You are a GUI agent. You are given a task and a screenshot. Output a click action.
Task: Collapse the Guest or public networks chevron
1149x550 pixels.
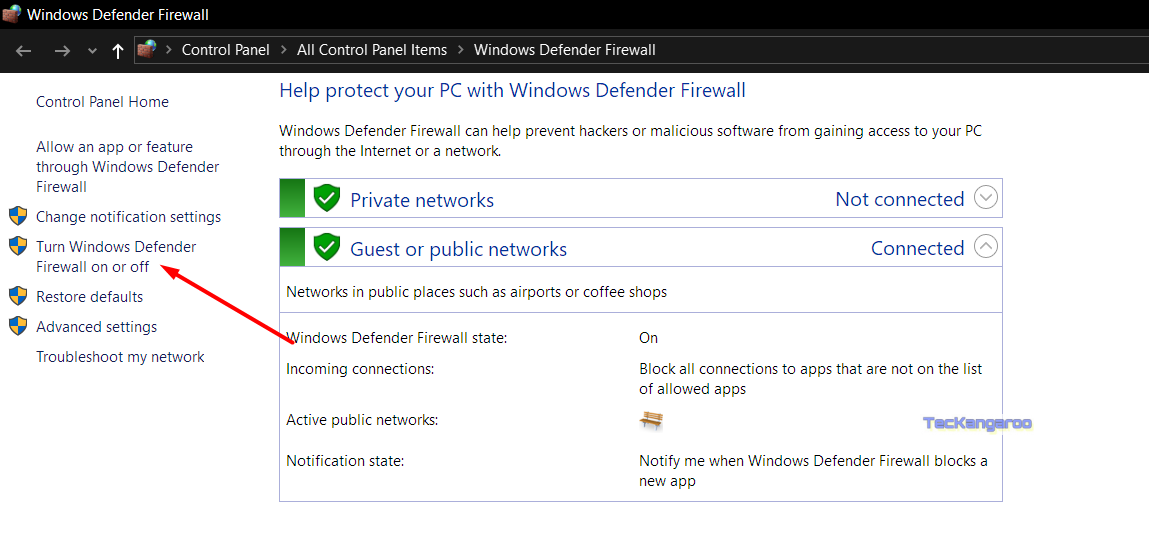[x=986, y=247]
